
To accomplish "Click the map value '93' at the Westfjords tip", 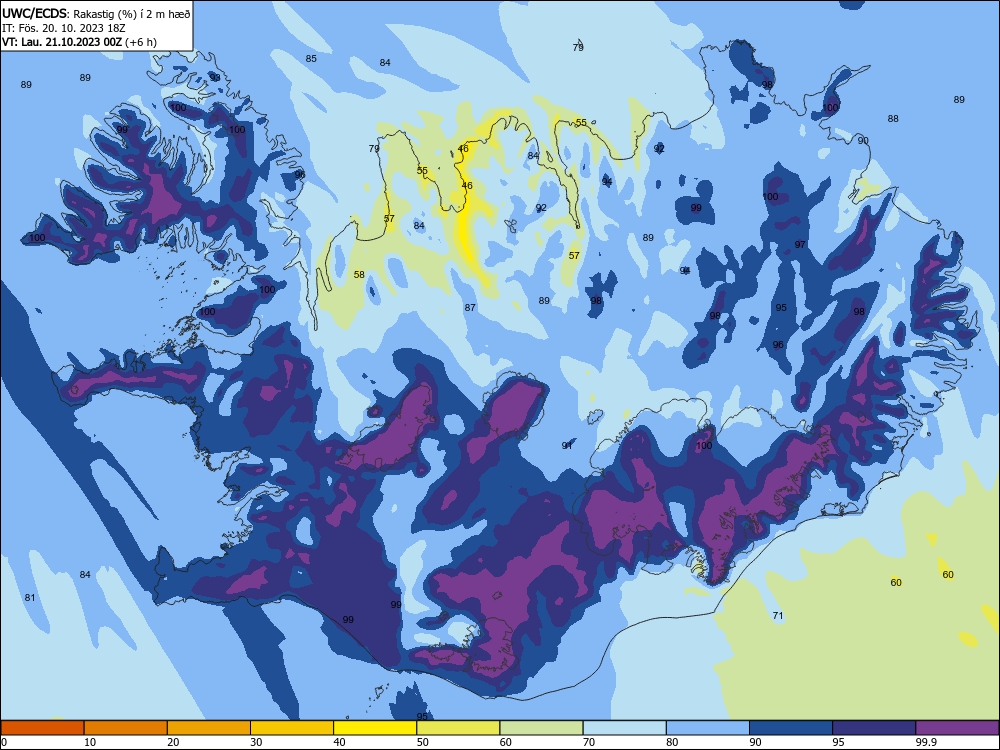I will [215, 78].
